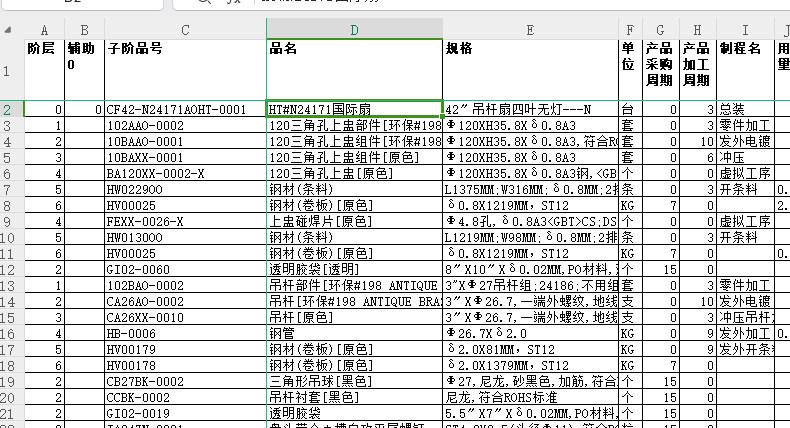This screenshot has height=428, width=790.
Task: Click cell 尼龙,符合ROHS标准
Action: (531, 397)
